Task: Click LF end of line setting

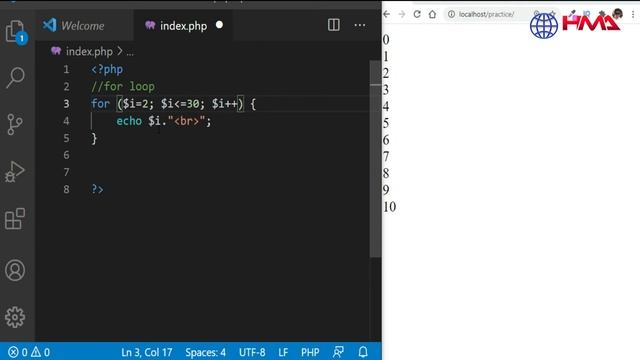Action: point(283,352)
